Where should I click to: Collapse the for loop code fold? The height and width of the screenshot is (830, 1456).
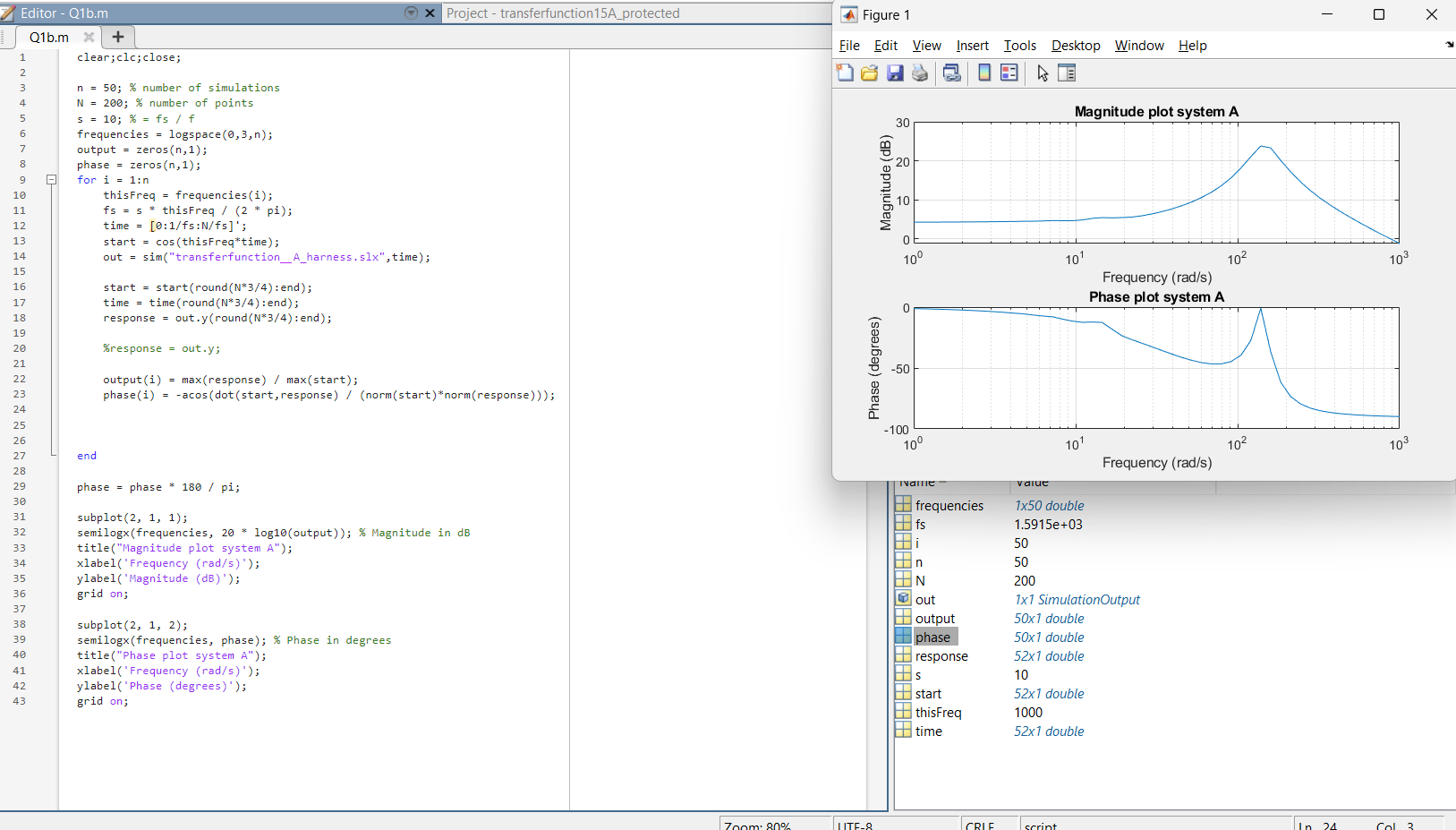click(x=52, y=180)
